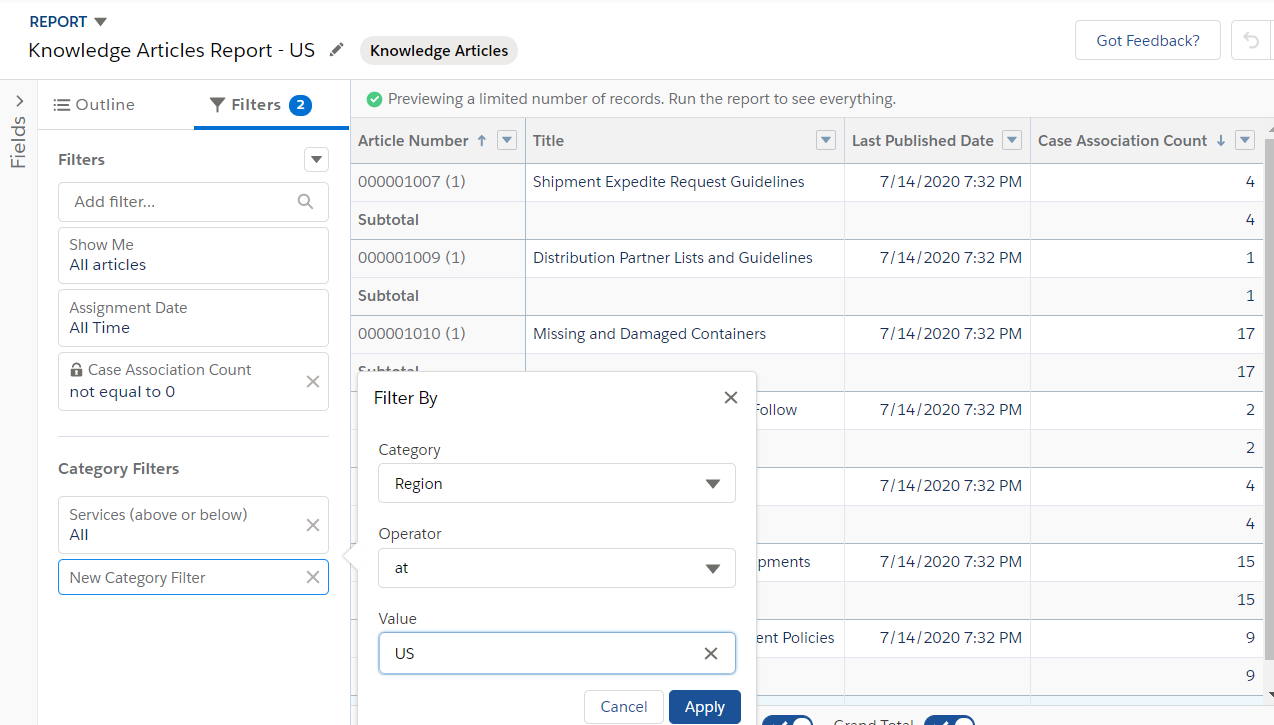Click the Got Feedback? button
Viewport: 1274px width, 725px height.
pos(1147,41)
